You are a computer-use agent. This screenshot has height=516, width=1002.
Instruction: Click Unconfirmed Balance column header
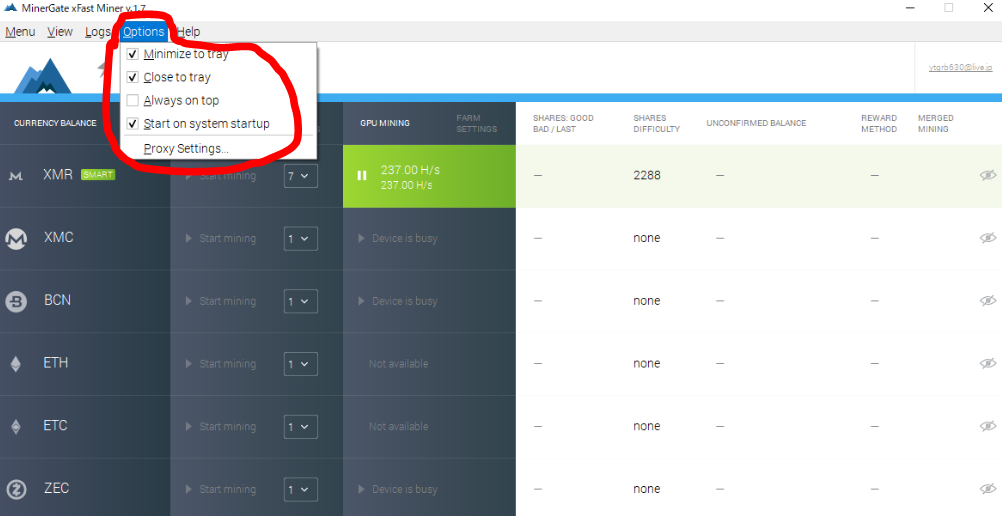click(756, 123)
